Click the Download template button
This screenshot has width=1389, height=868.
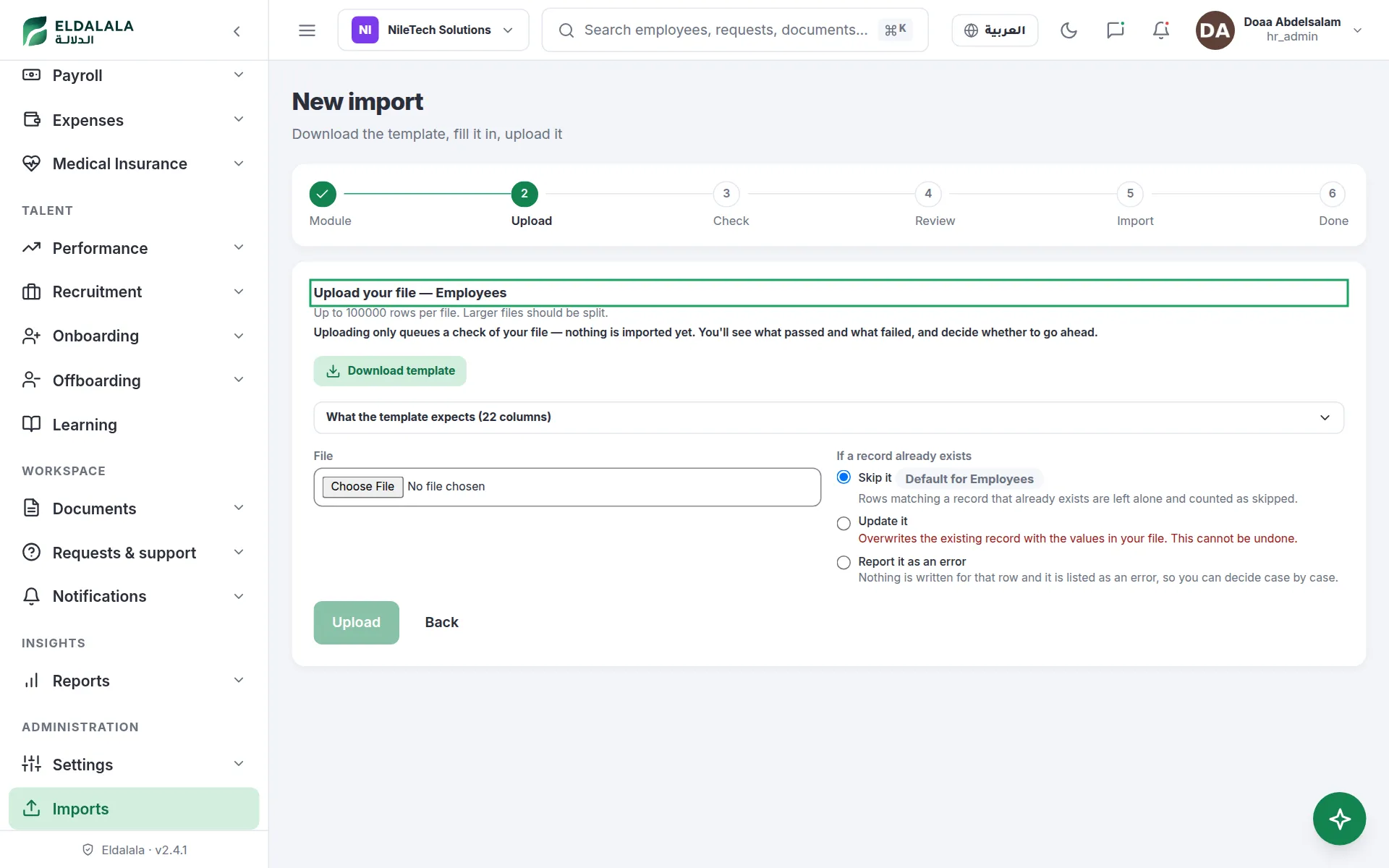tap(390, 371)
